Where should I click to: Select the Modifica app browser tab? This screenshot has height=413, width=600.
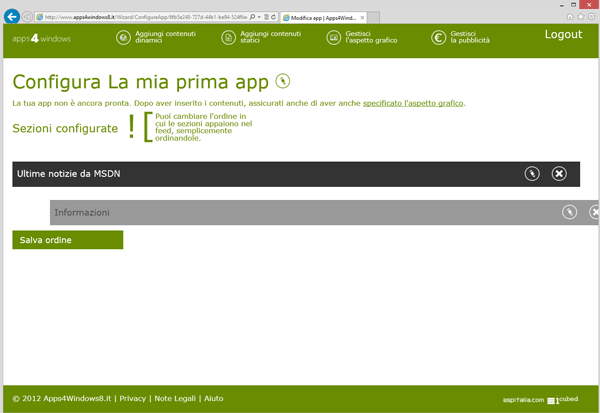click(318, 17)
